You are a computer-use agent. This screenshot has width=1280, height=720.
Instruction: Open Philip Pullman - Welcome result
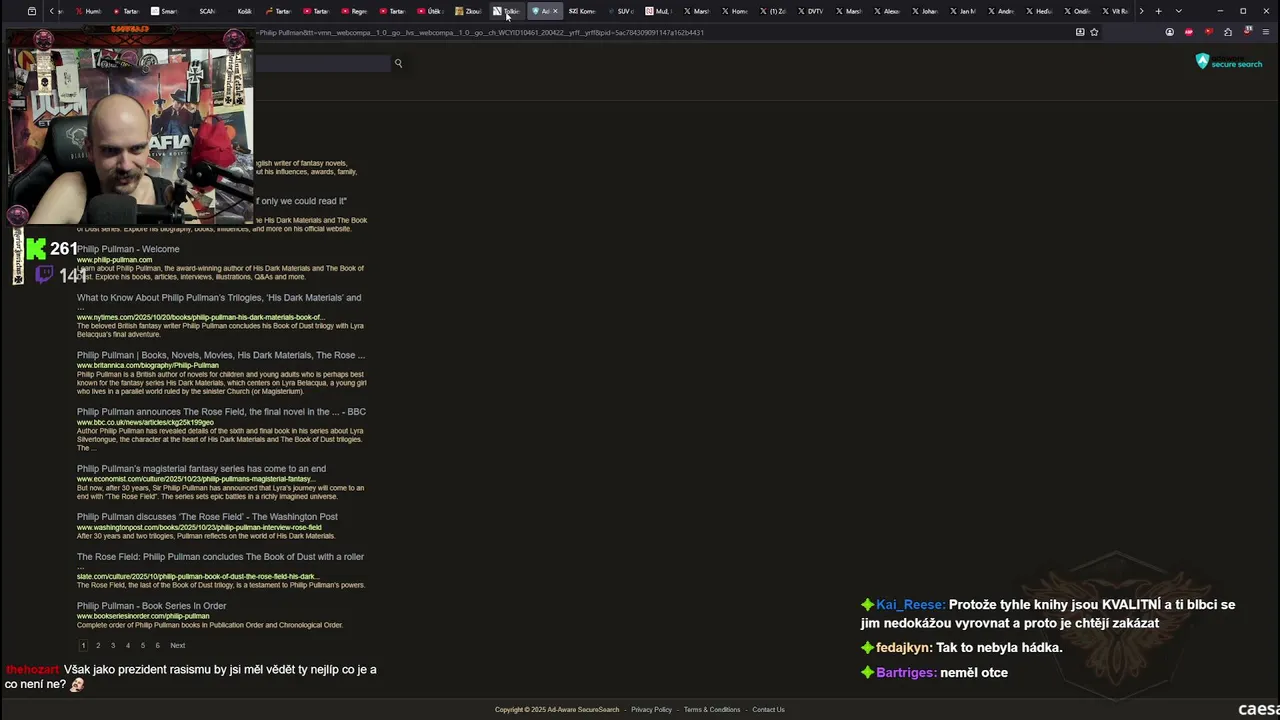click(128, 249)
